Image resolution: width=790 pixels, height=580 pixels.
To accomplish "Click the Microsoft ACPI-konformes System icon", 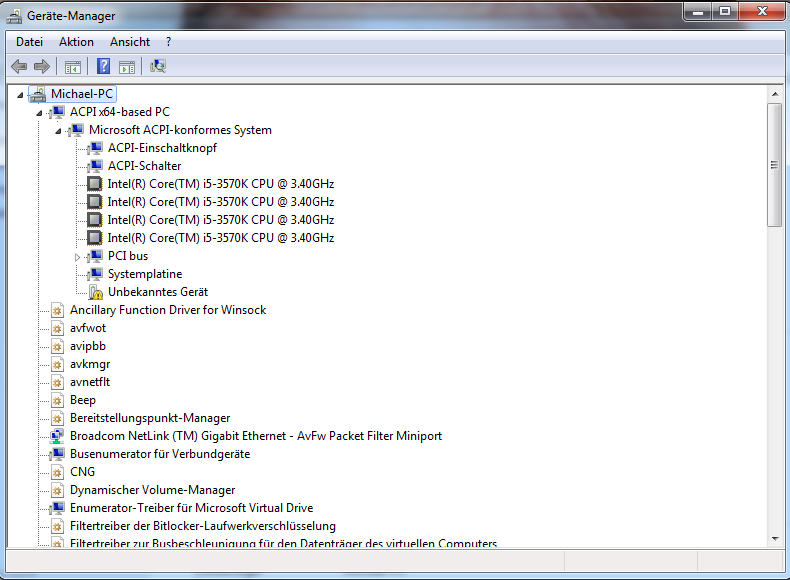I will (x=77, y=130).
